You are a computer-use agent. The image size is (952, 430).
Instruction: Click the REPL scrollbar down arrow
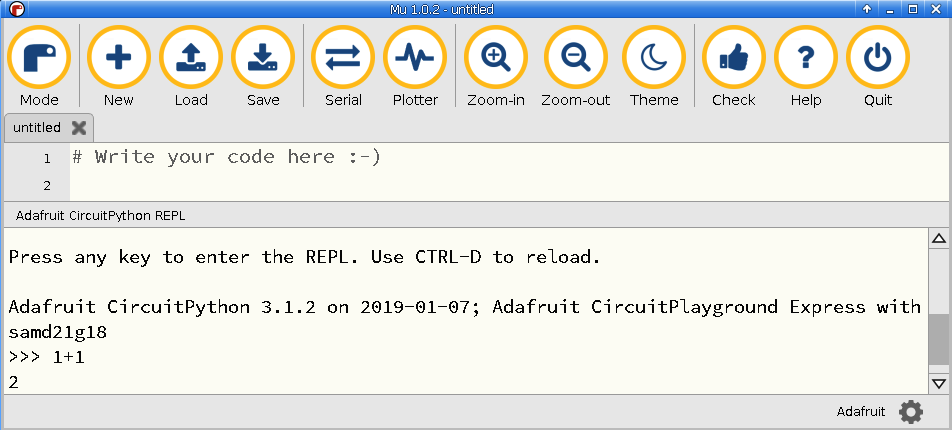pyautogui.click(x=939, y=384)
